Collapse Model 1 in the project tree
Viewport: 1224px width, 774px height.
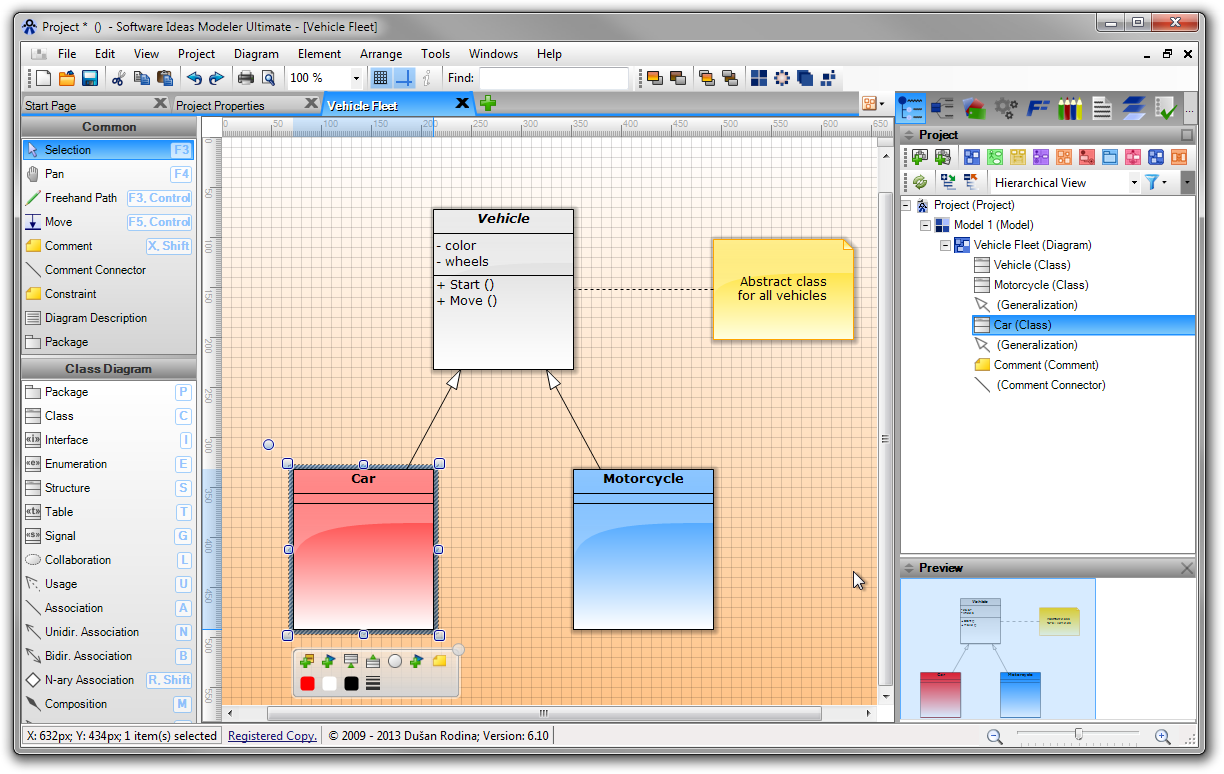pyautogui.click(x=926, y=225)
